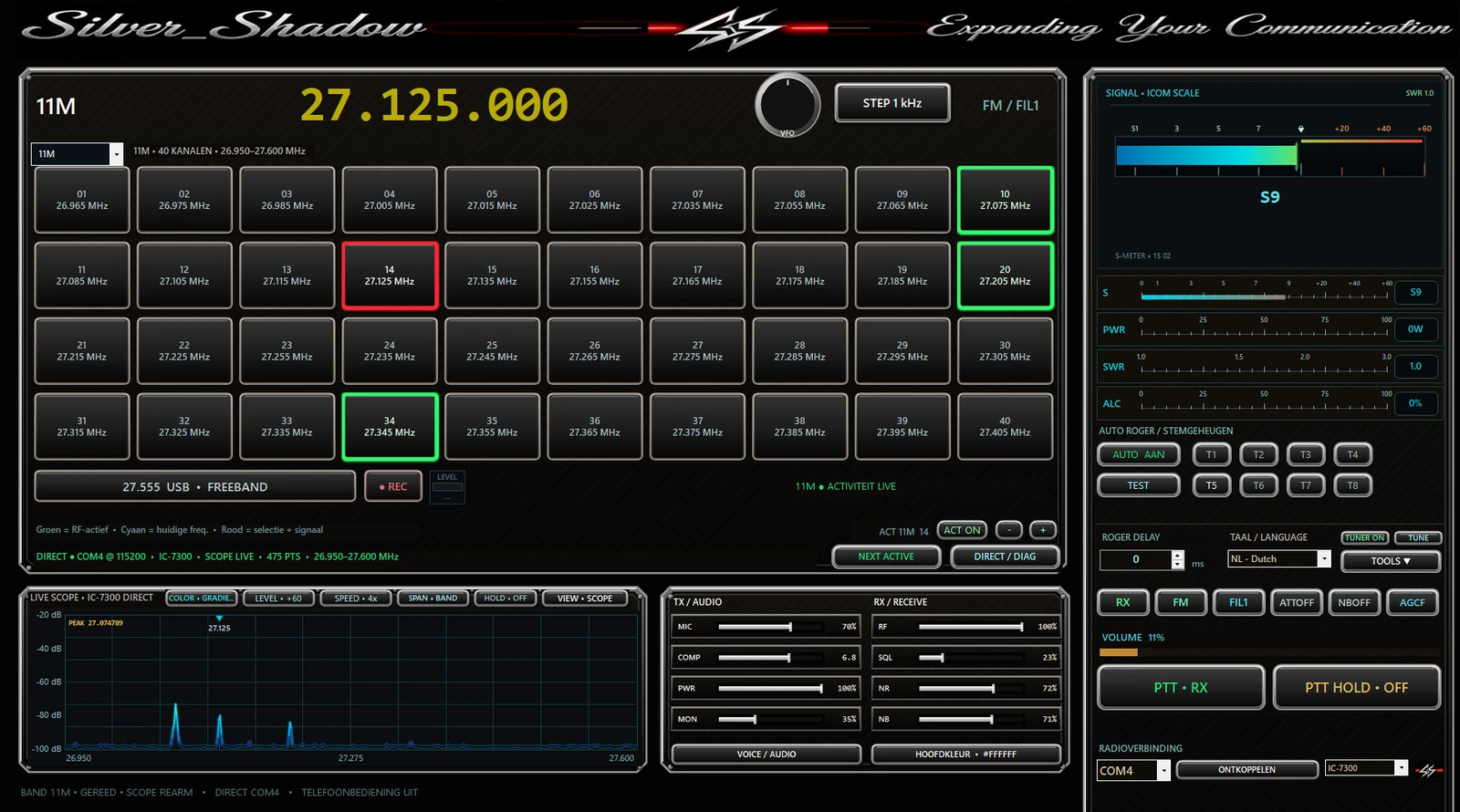Open the COLOR GRADIE scope option

click(202, 599)
